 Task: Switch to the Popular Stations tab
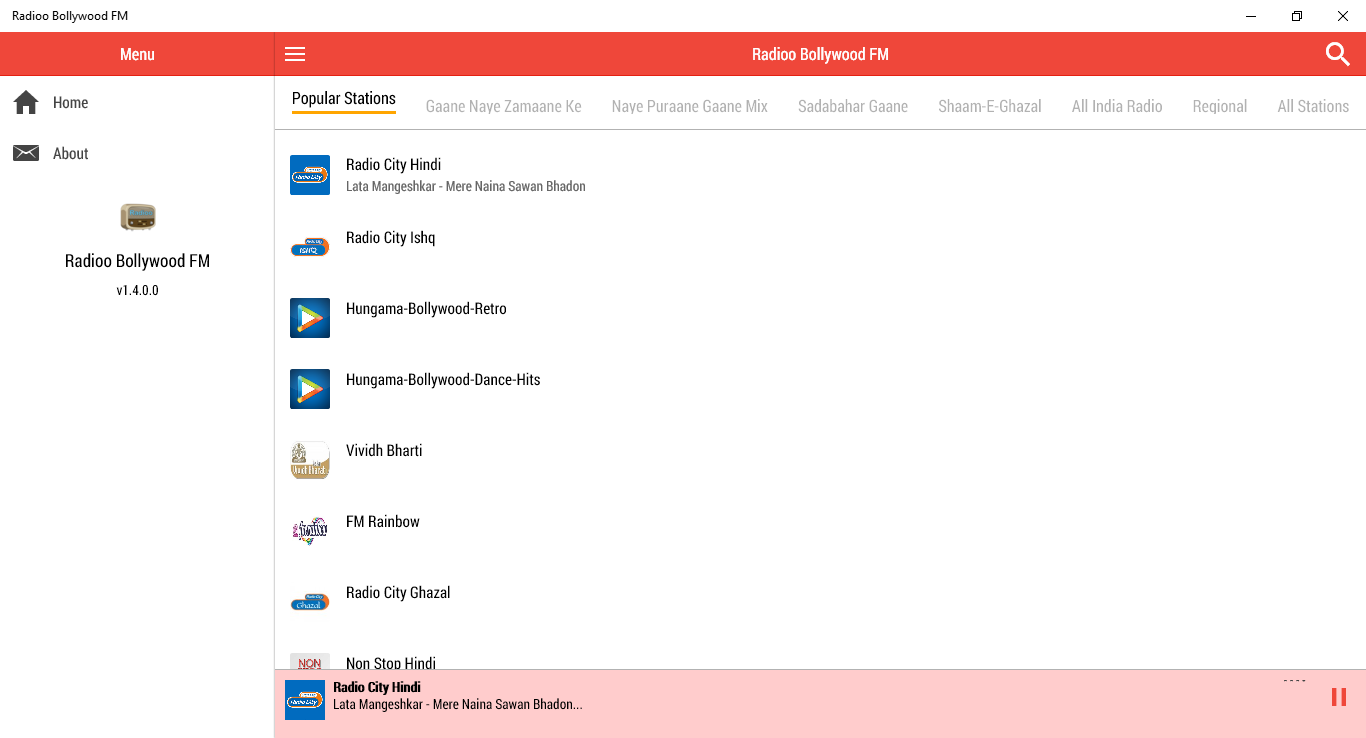pos(344,98)
